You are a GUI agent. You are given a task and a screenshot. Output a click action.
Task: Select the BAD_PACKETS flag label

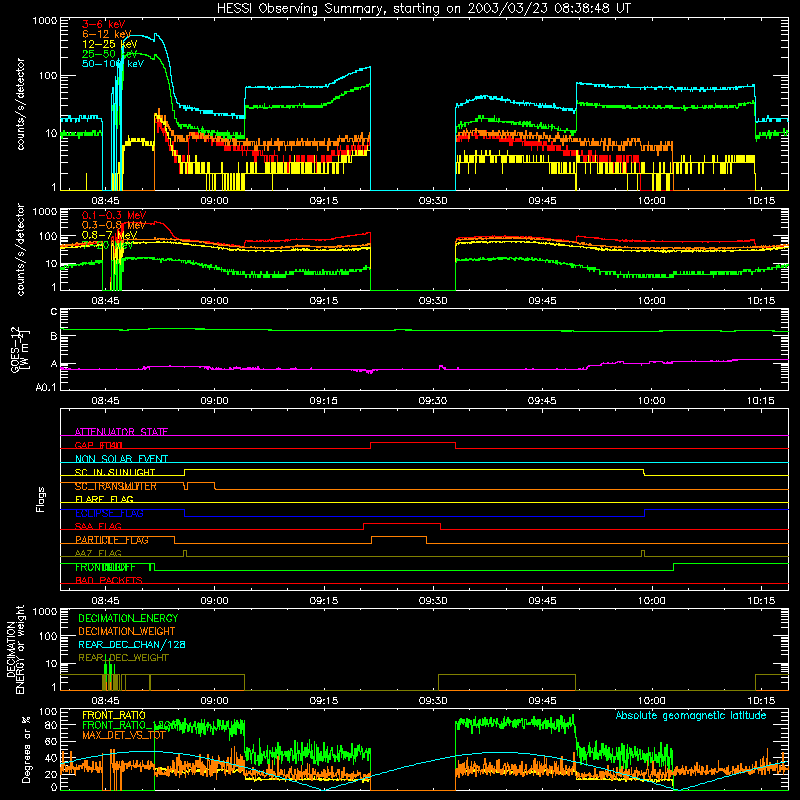tap(109, 580)
